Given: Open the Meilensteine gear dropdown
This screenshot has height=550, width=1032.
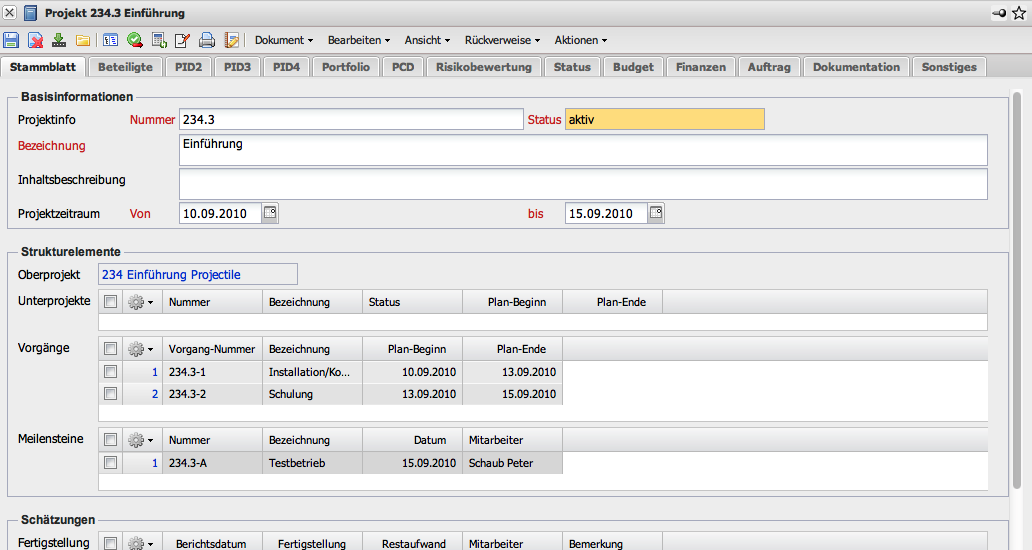Looking at the screenshot, I should 141,440.
